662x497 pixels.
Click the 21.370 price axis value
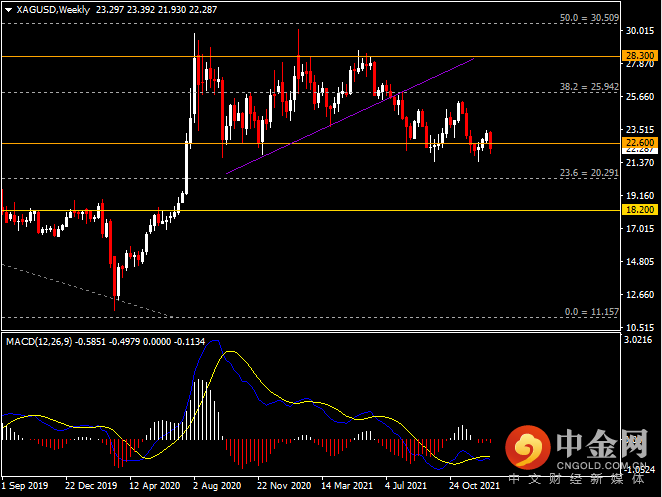[640, 162]
